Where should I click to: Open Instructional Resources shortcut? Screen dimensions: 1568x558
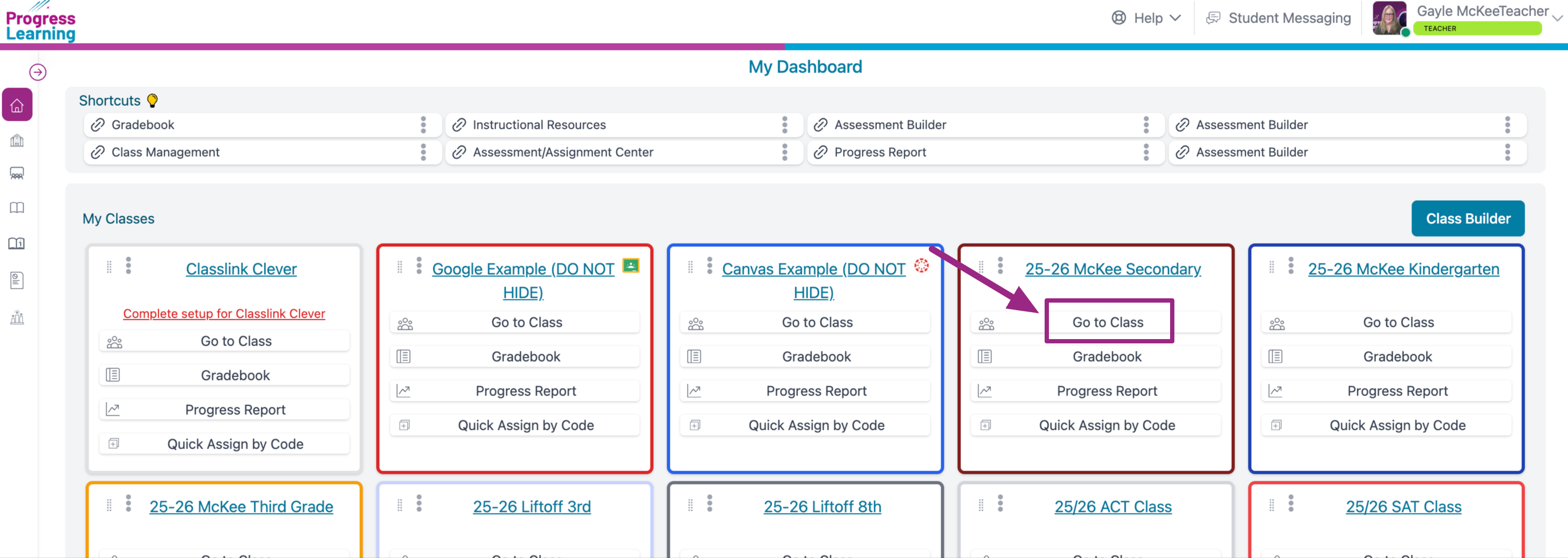pyautogui.click(x=539, y=125)
